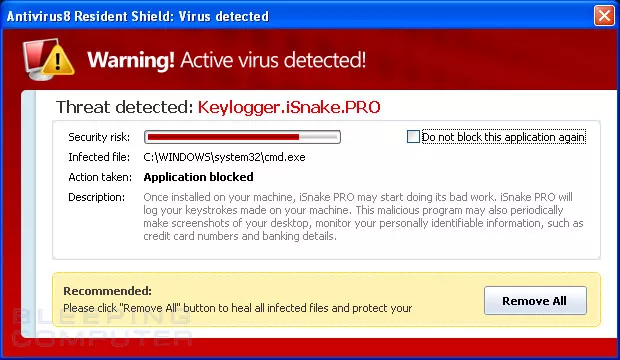Click the recommendation text about healing infected files
The image size is (620, 360).
(238, 308)
